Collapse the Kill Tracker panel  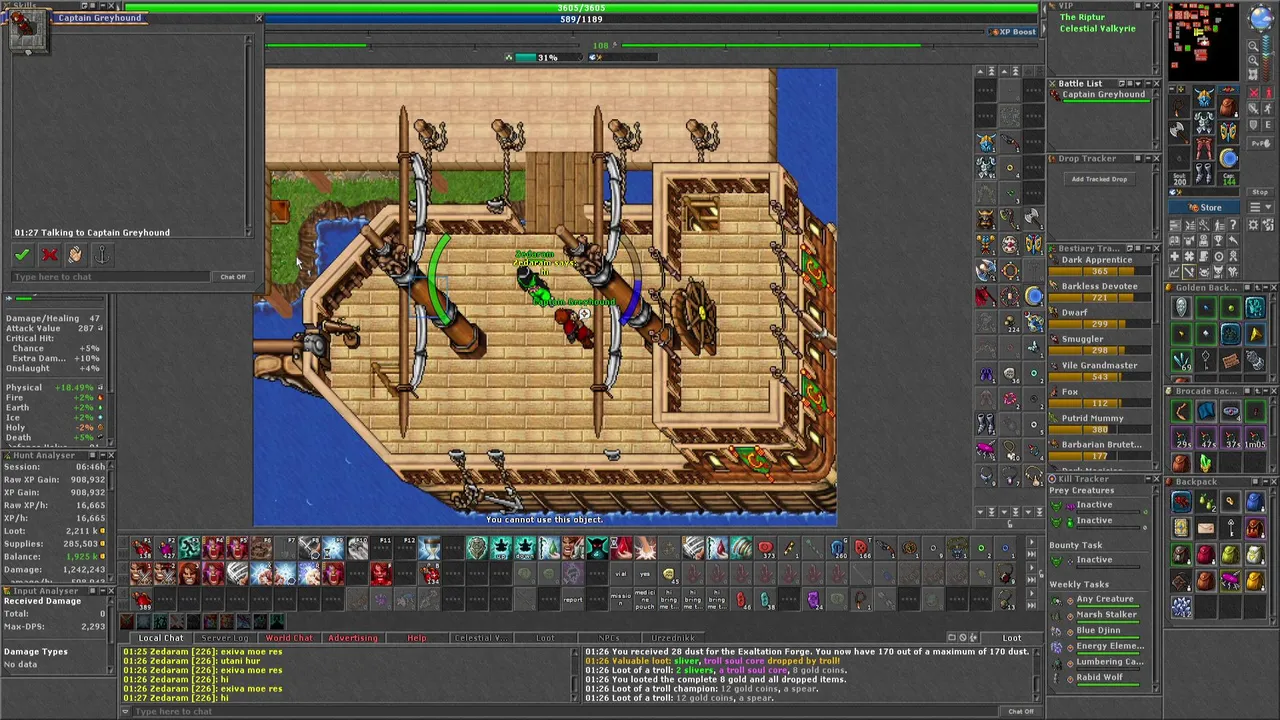point(1147,479)
